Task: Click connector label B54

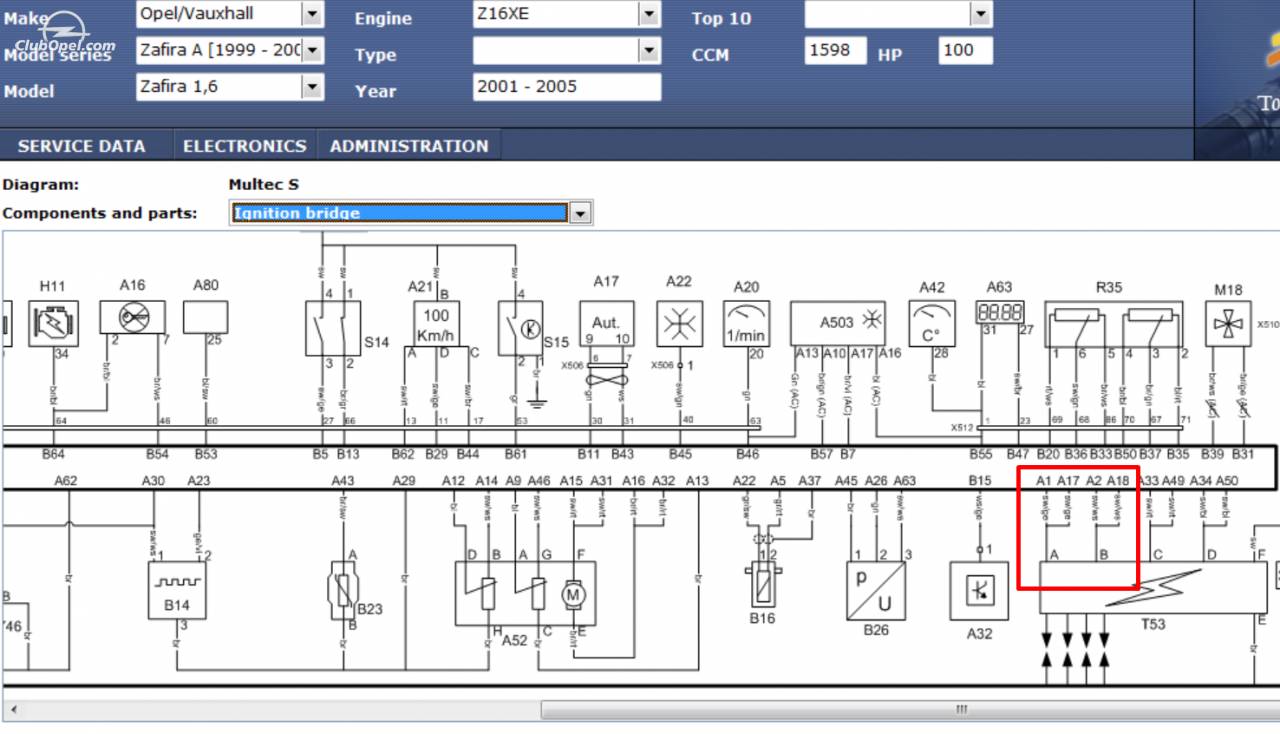Action: coord(157,454)
